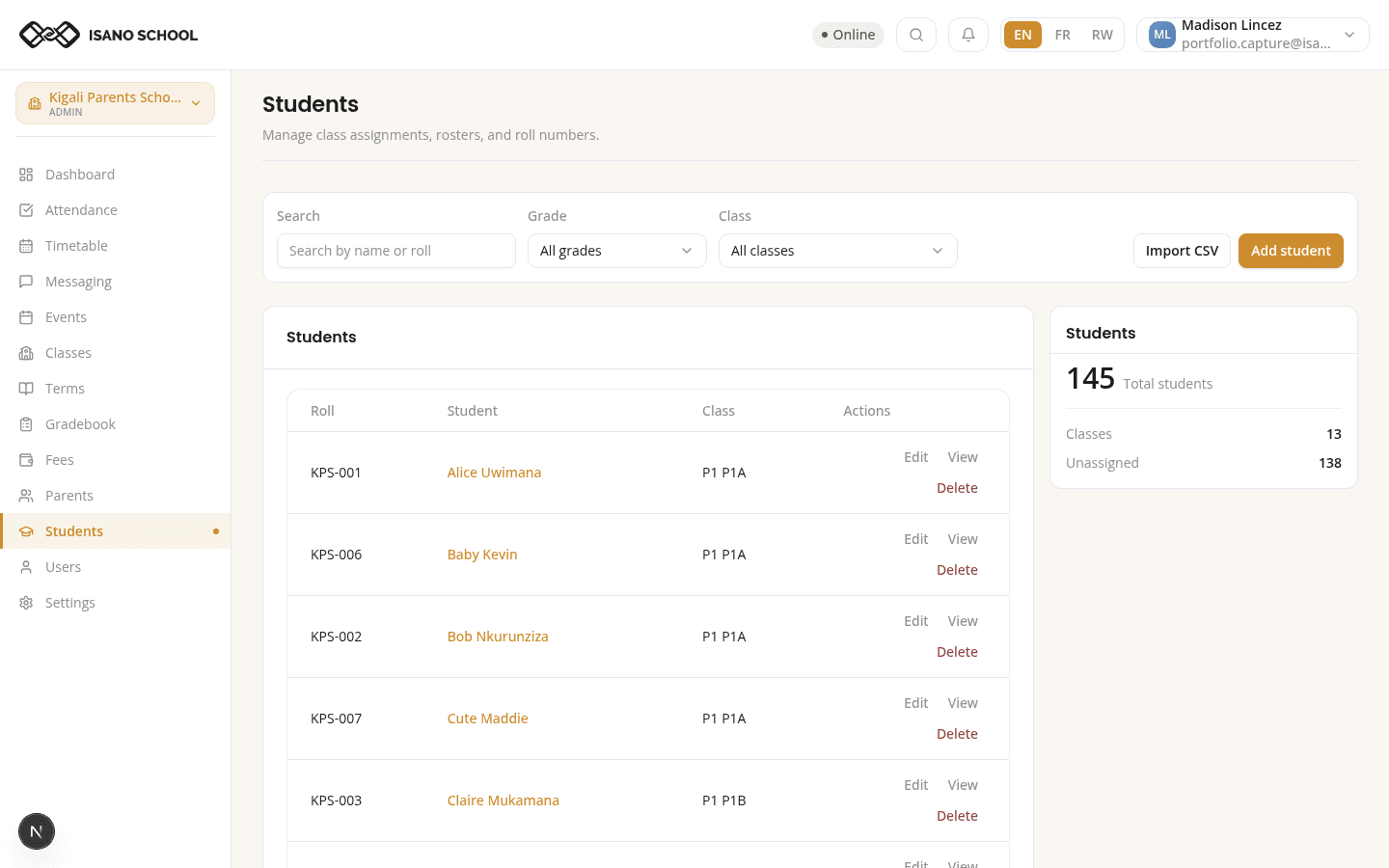
Task: Click the Attendance checkbox icon in sidebar
Action: 26,210
